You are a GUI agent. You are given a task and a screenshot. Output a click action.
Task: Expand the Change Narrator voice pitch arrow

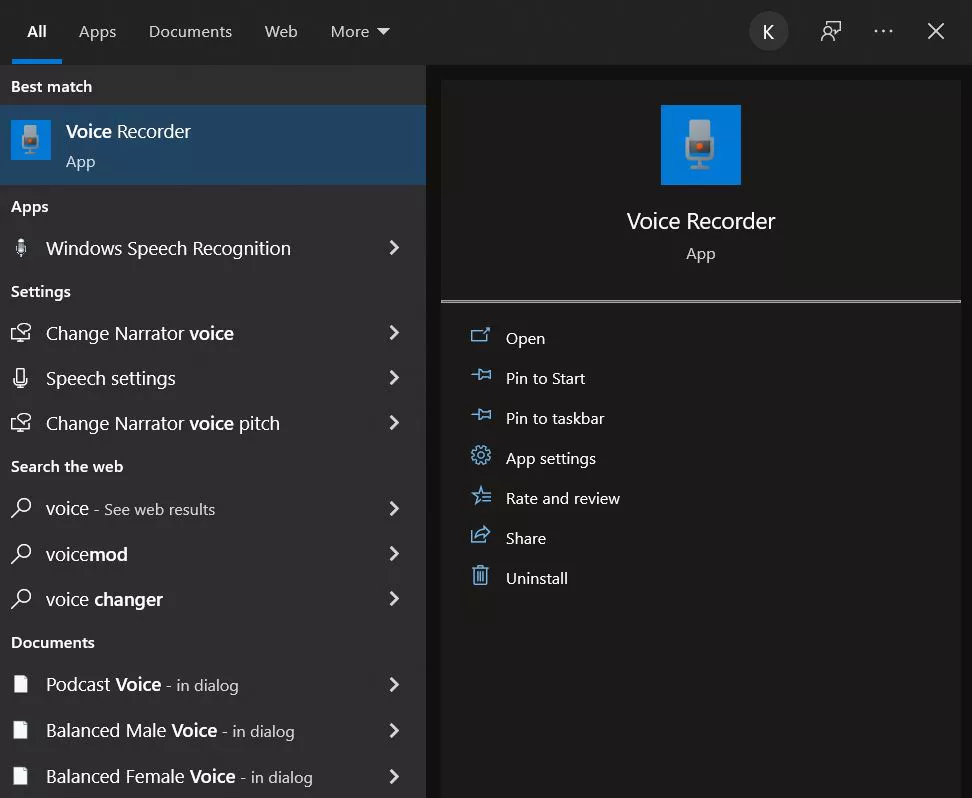394,423
